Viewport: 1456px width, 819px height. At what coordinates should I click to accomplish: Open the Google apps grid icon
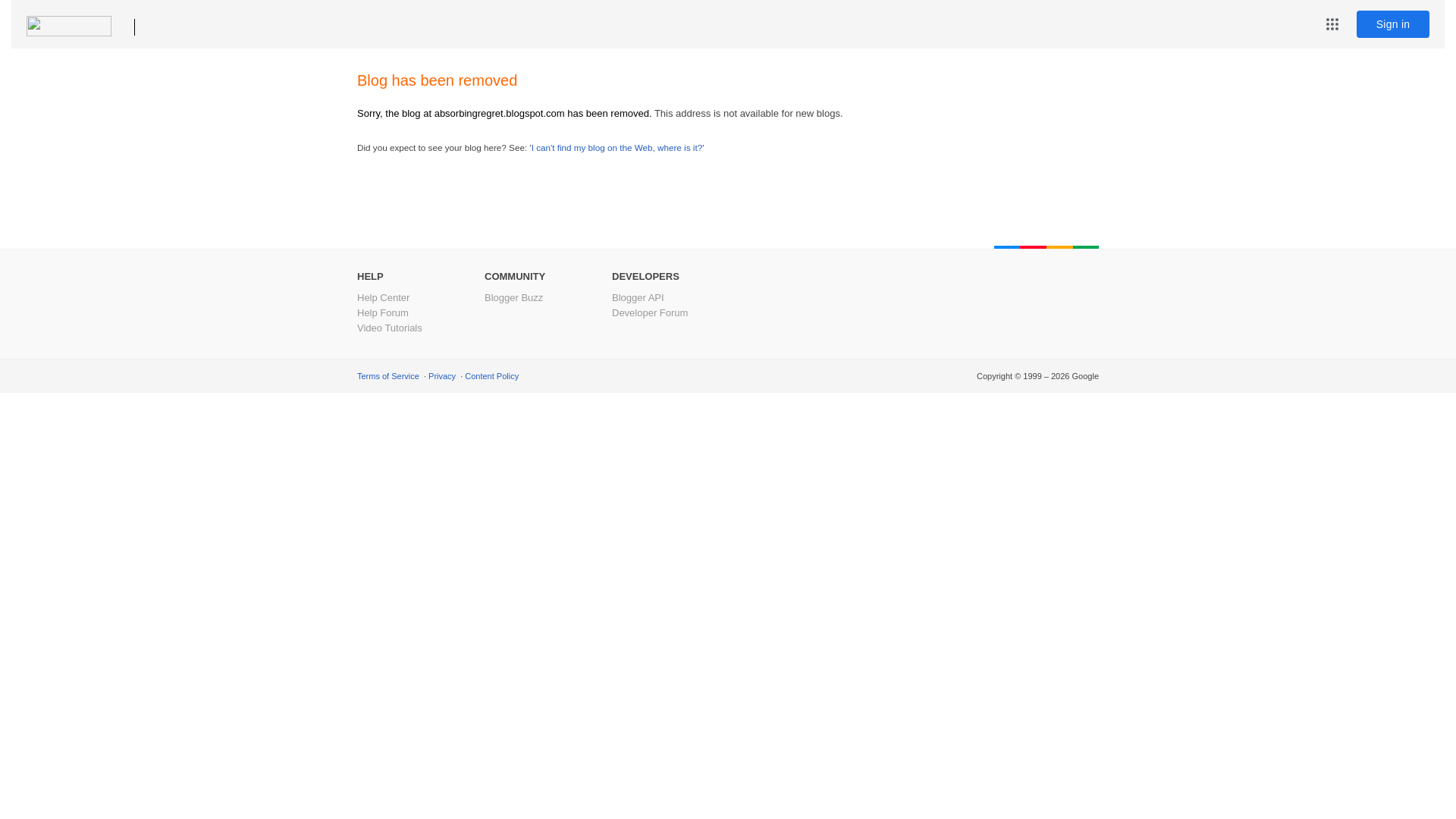[x=1332, y=24]
